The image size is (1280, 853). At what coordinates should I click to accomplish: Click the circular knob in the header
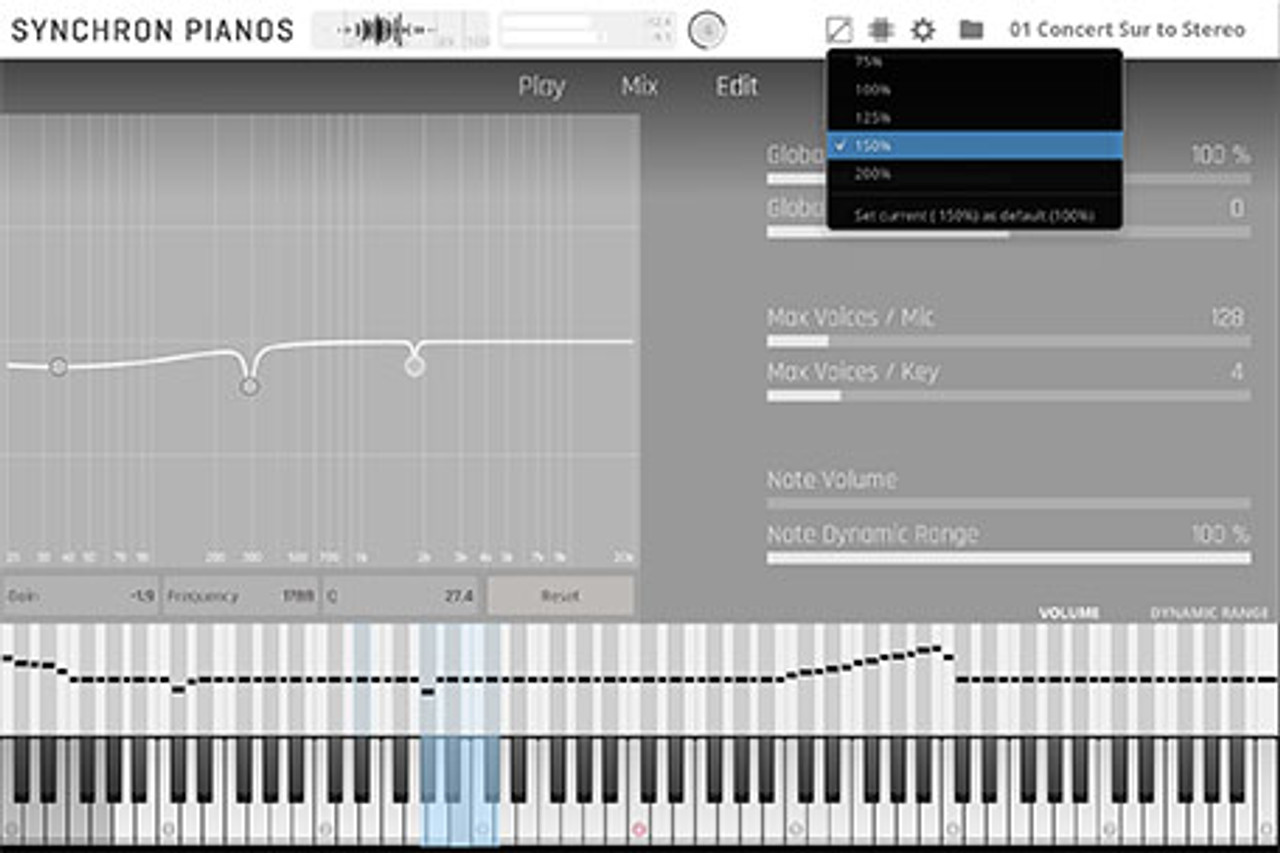click(x=707, y=31)
